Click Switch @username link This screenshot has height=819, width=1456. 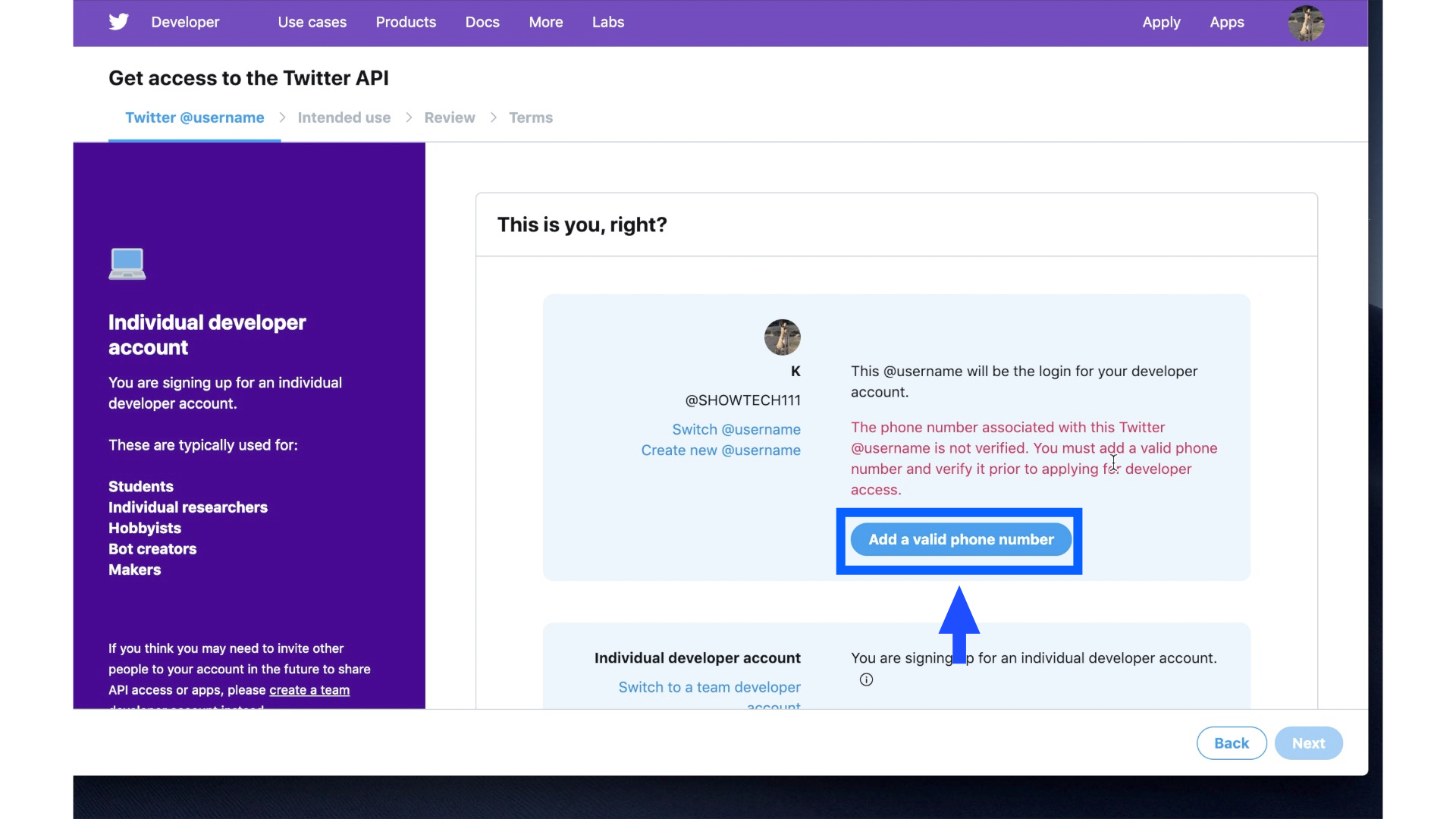pyautogui.click(x=736, y=429)
